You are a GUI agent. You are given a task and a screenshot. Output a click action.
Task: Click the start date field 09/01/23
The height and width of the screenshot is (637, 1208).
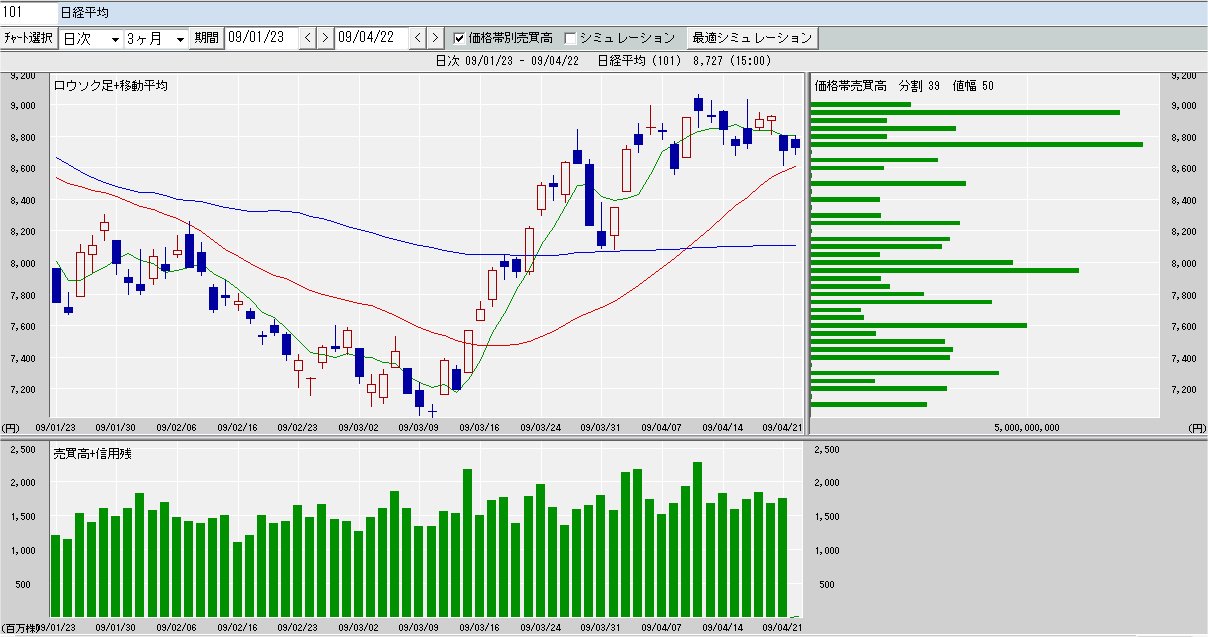point(262,38)
